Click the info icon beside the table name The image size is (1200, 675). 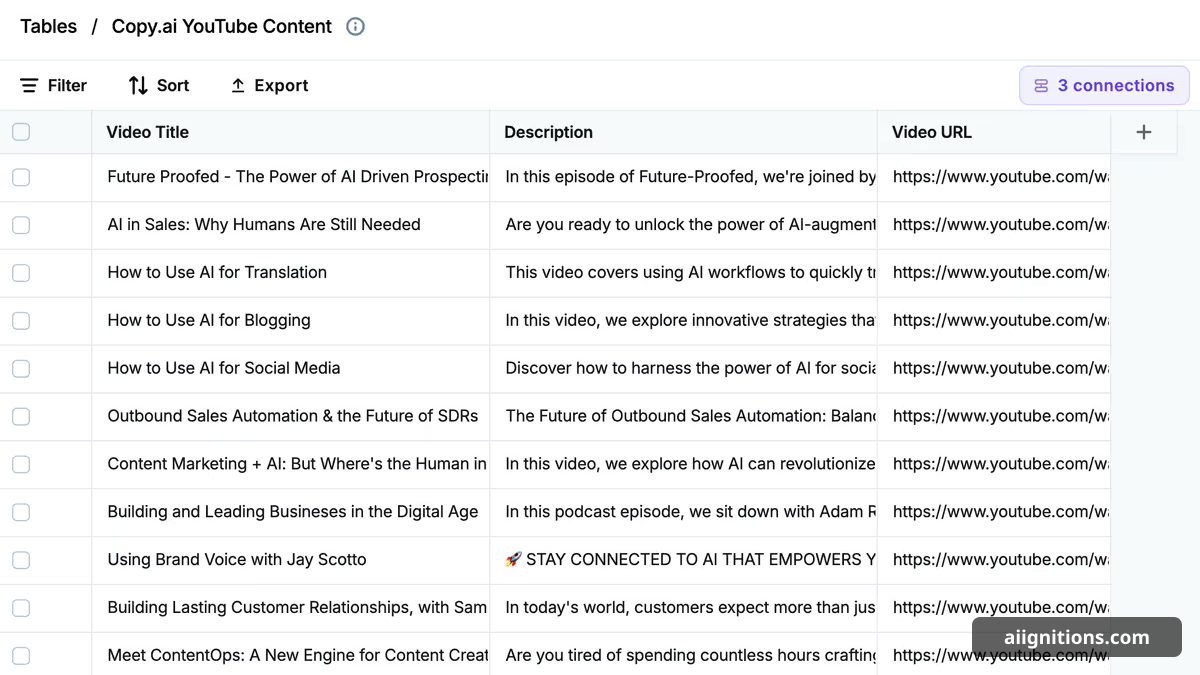pos(355,27)
